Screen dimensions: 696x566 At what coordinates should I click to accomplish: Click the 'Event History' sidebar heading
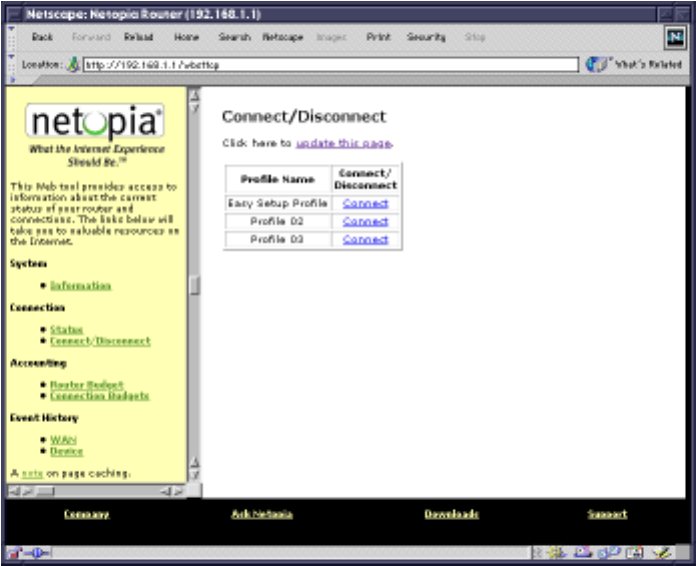[x=44, y=418]
